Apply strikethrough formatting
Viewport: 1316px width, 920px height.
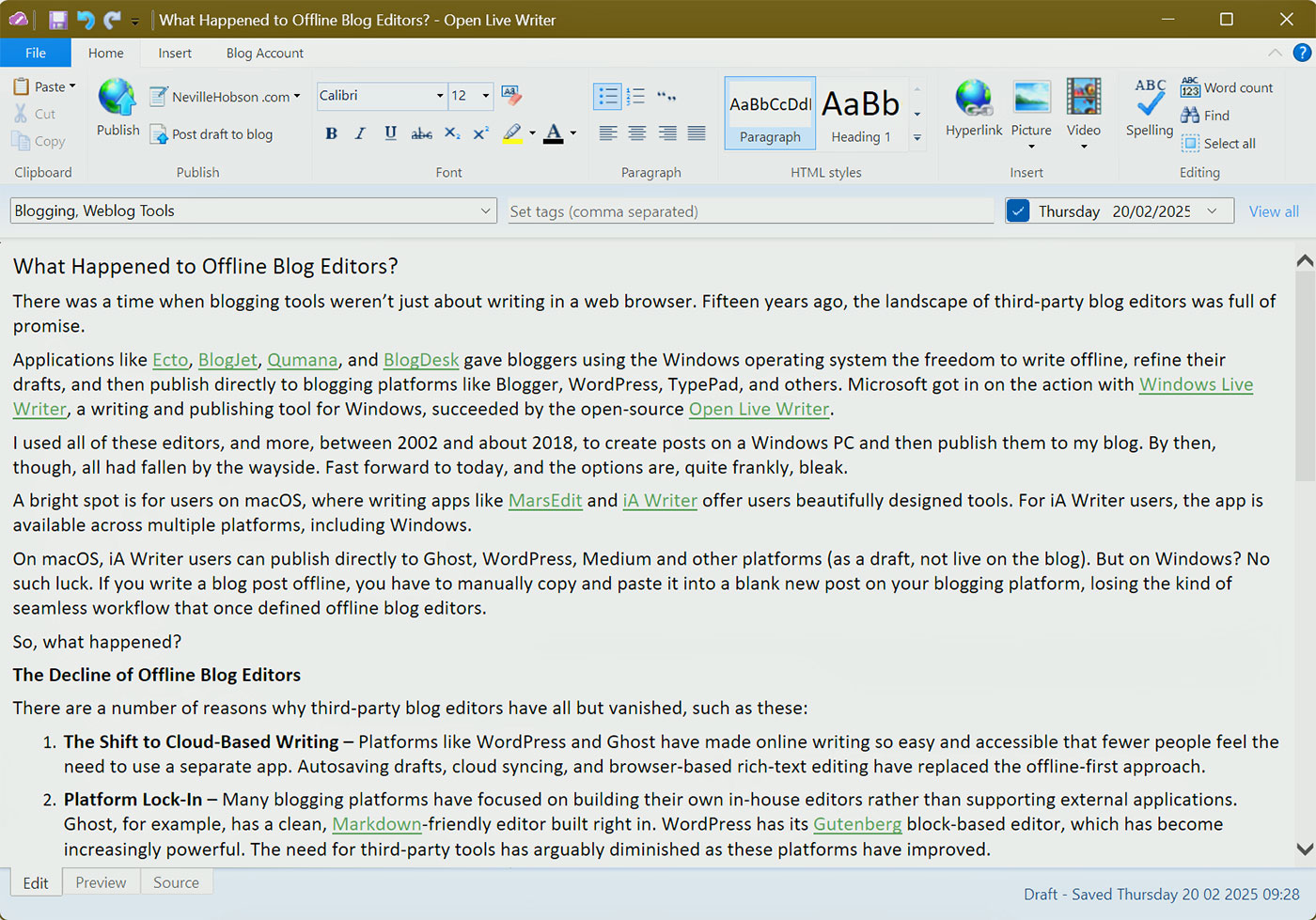421,133
